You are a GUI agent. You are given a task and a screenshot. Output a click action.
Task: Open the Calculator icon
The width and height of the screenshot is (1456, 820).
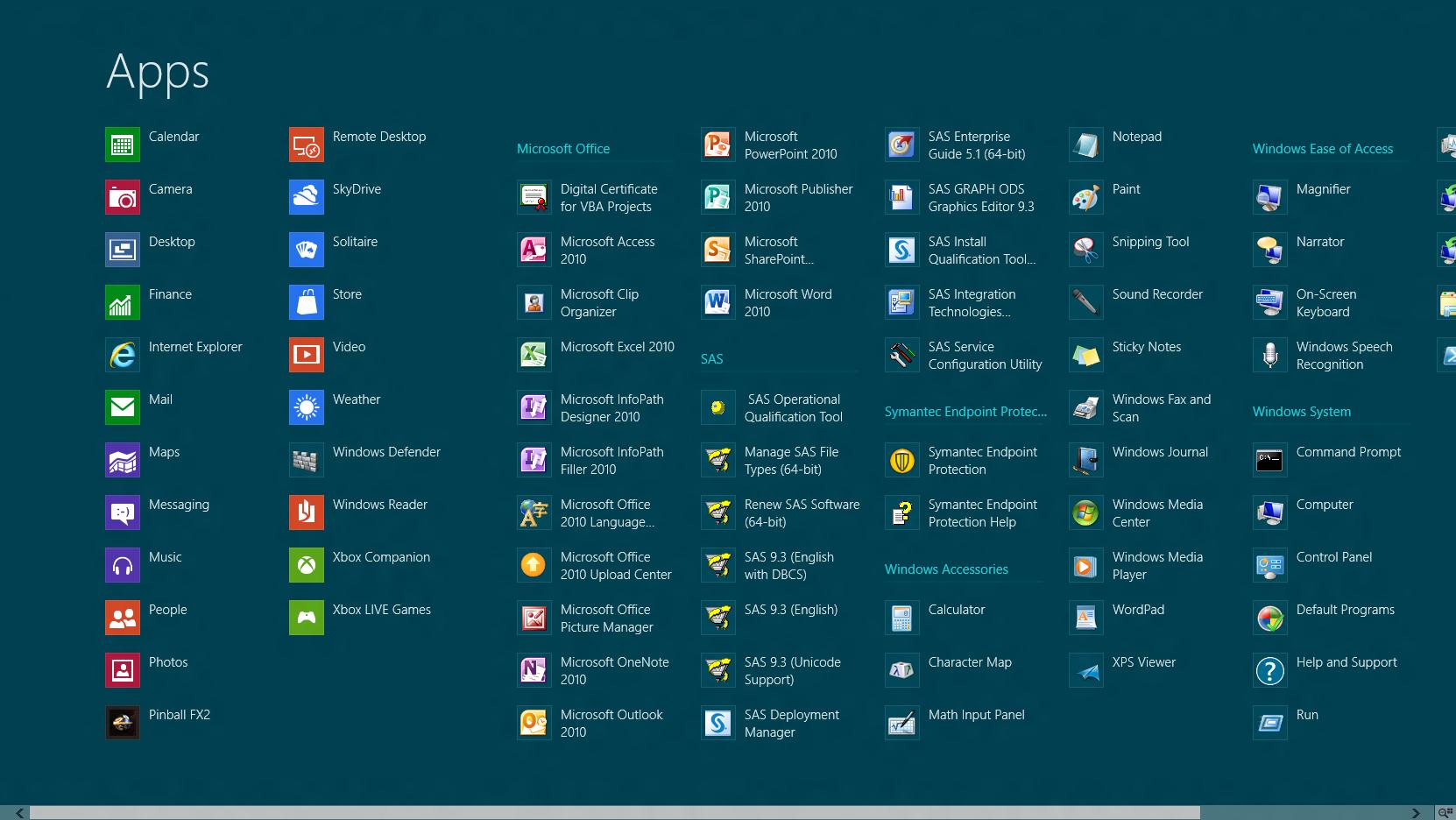(x=902, y=618)
